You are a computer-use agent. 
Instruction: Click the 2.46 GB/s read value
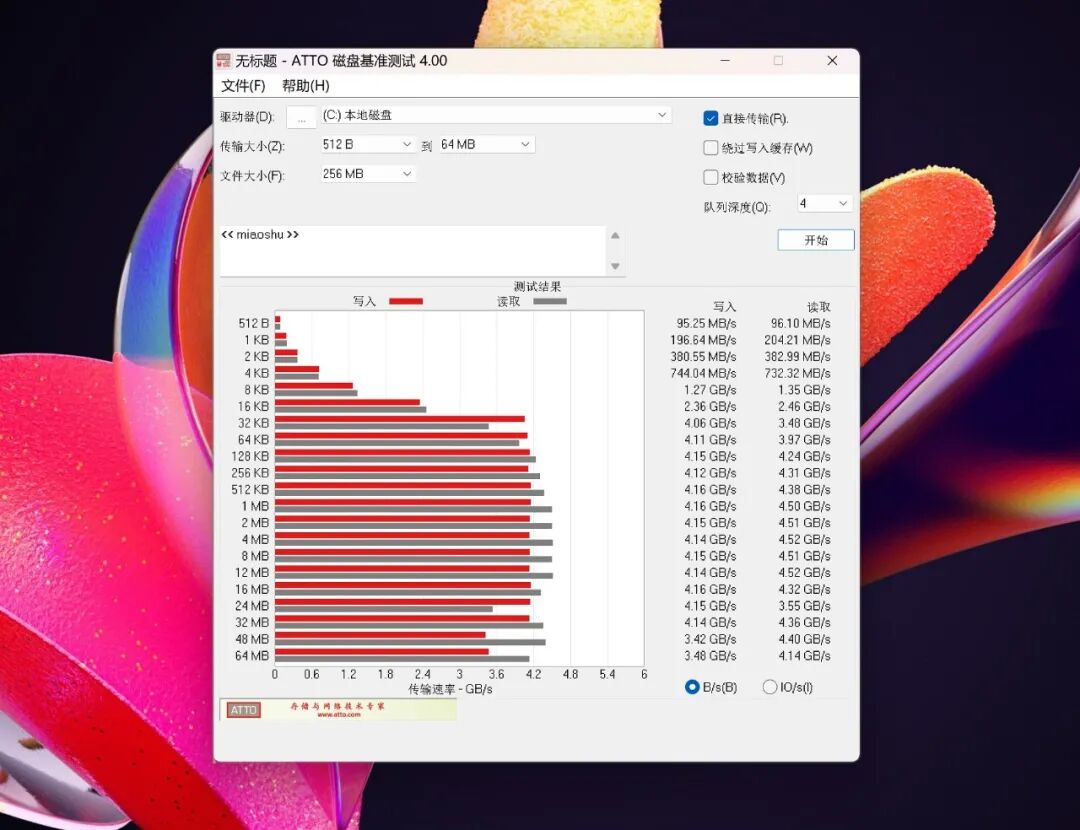click(x=804, y=406)
